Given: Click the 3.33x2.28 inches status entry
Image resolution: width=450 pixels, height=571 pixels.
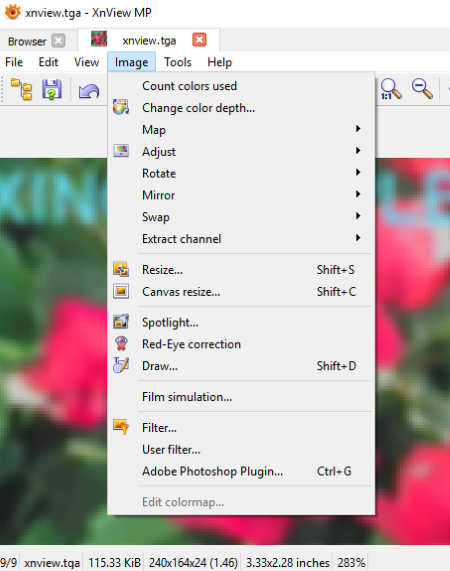Looking at the screenshot, I should tap(287, 563).
